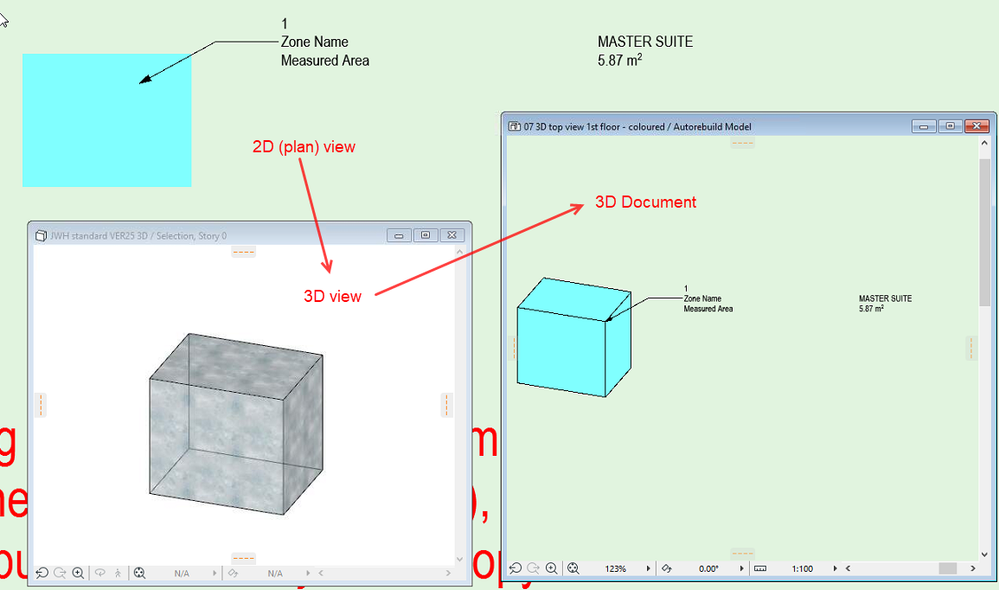Click the small 'Zone Name' label in the 3D Document
This screenshot has height=590, width=999.
(702, 298)
